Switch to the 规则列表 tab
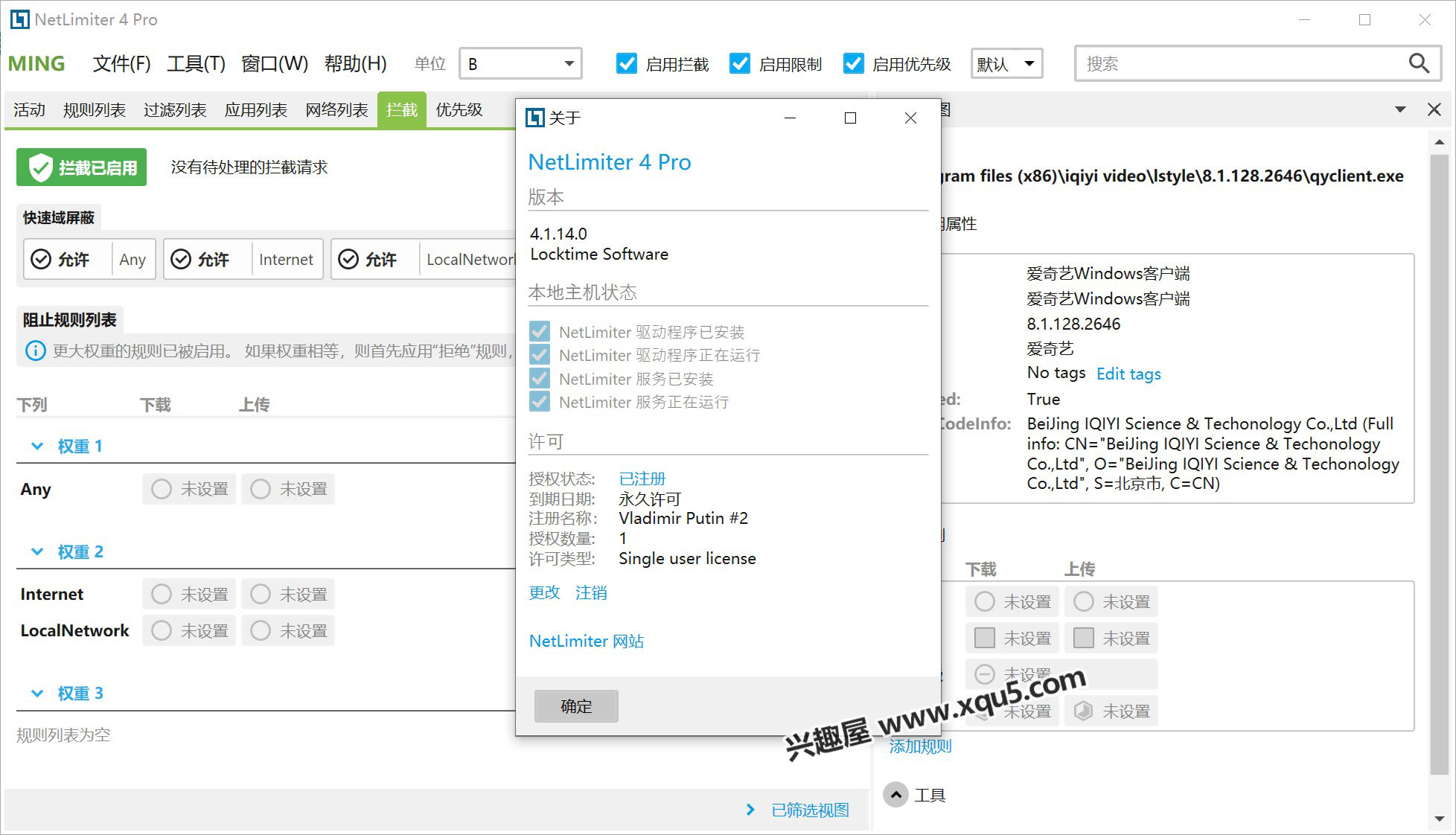 (x=95, y=110)
